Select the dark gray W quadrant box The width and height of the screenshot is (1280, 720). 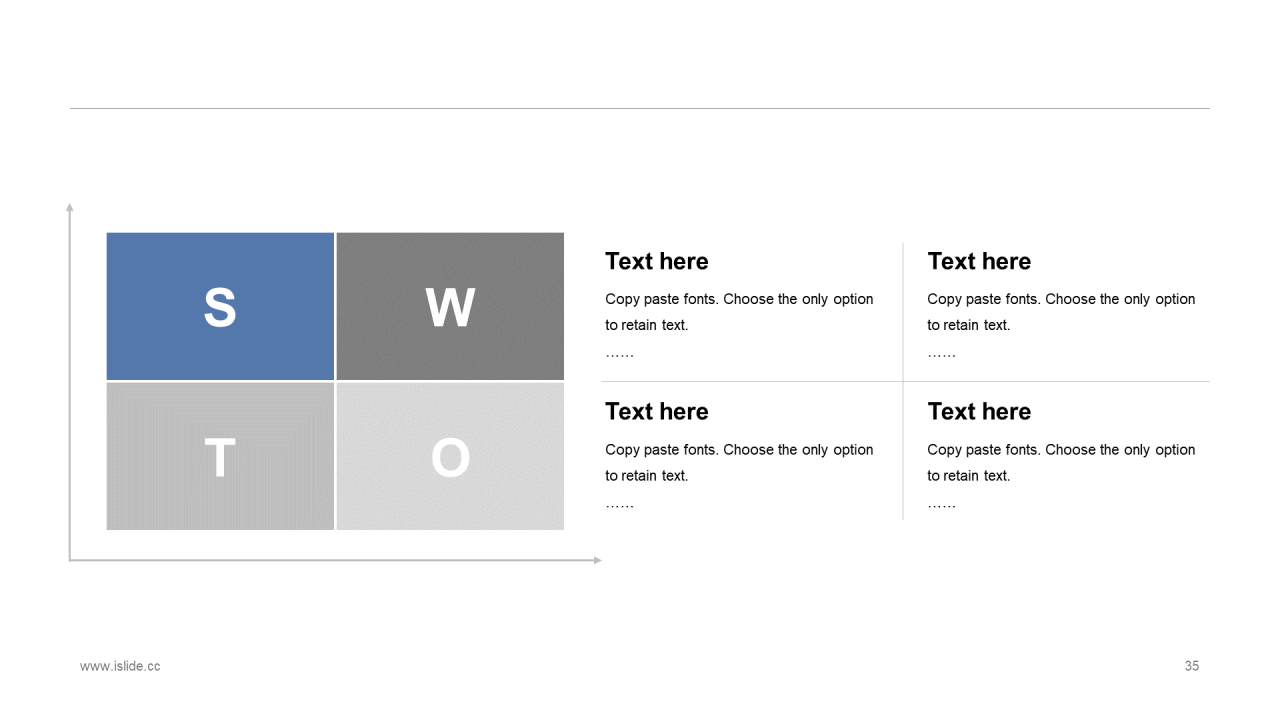coord(450,306)
